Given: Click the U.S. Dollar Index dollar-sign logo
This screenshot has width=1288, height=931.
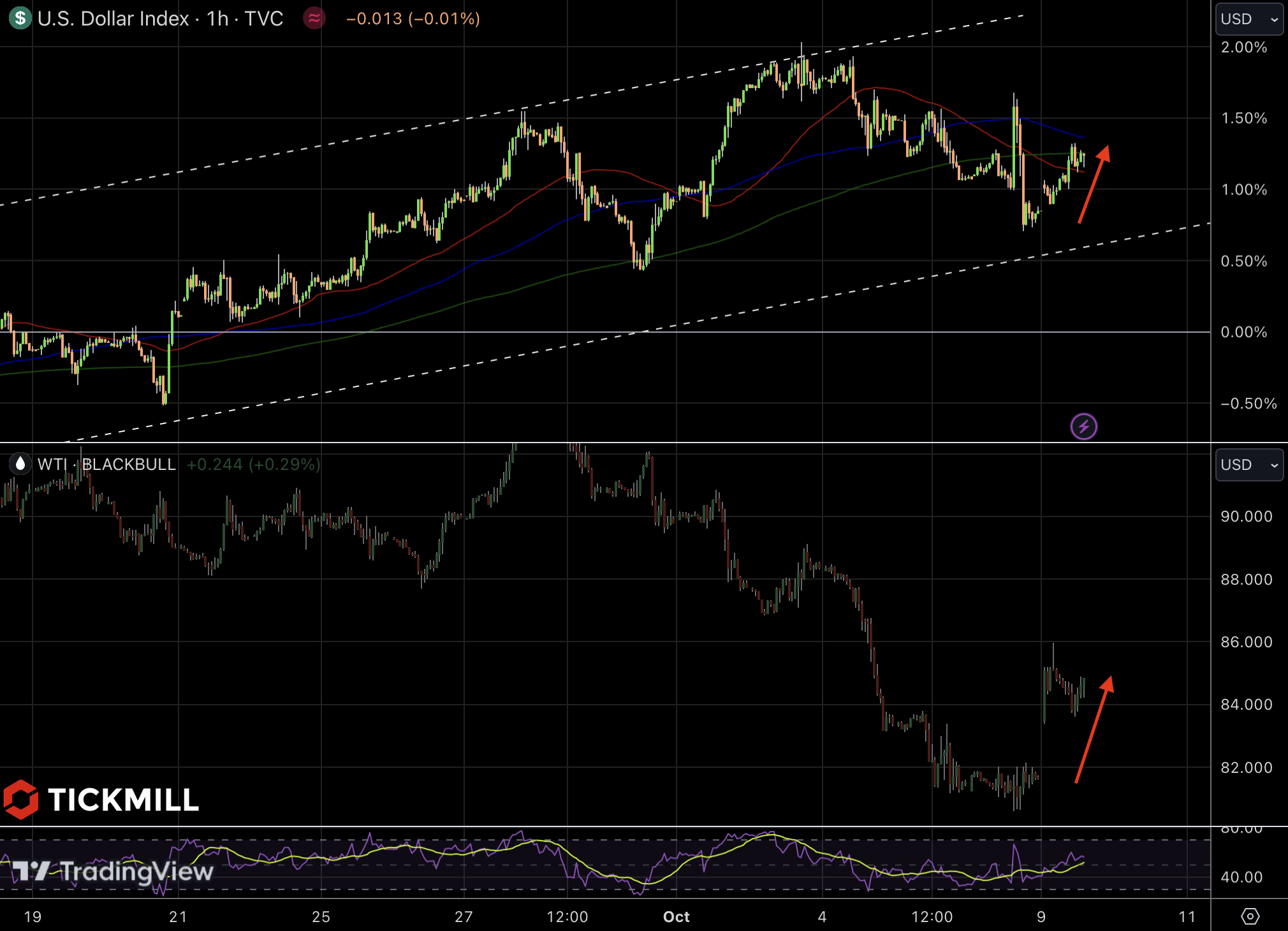Looking at the screenshot, I should (x=20, y=18).
